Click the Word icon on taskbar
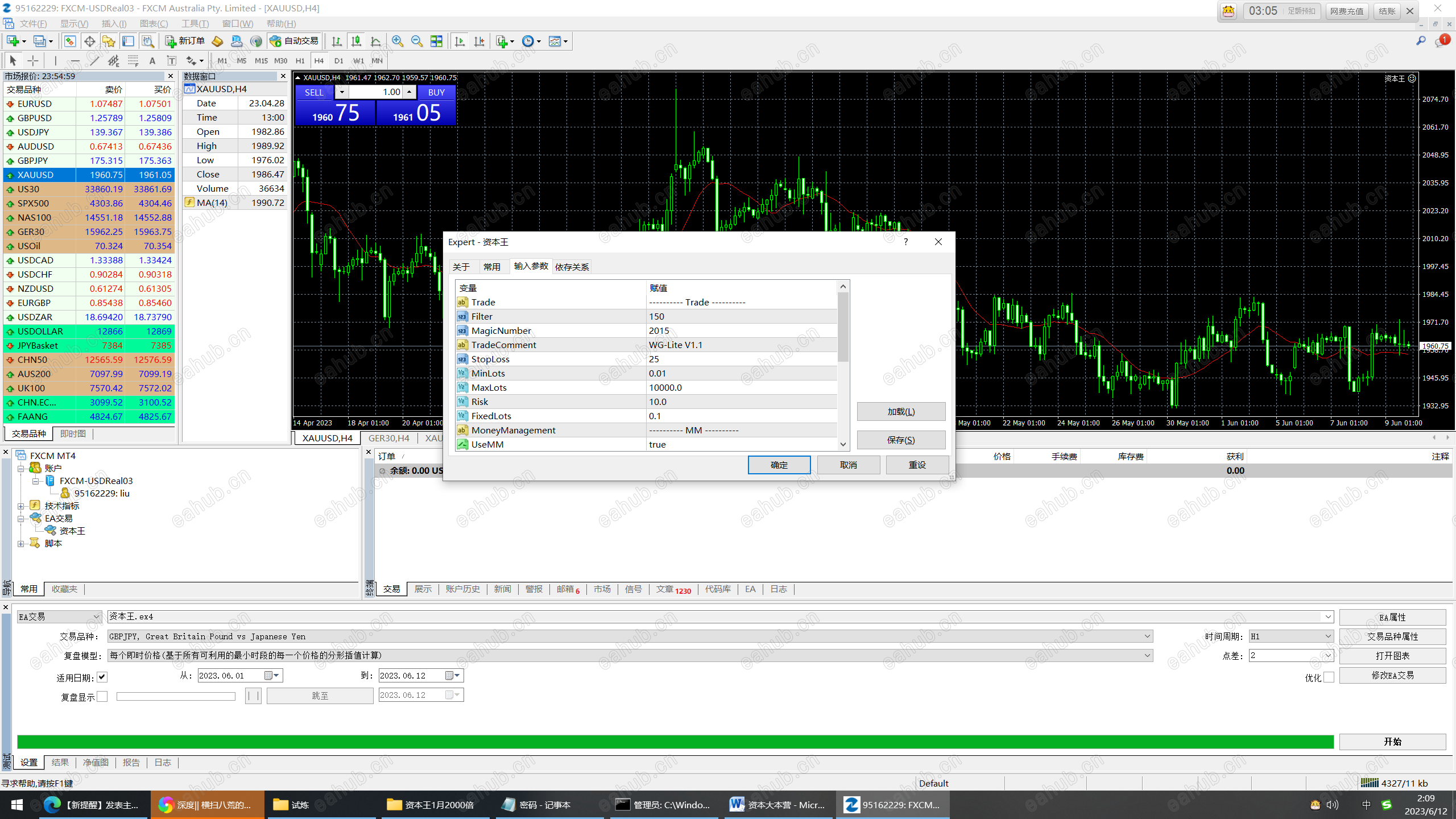The height and width of the screenshot is (819, 1456). (737, 804)
